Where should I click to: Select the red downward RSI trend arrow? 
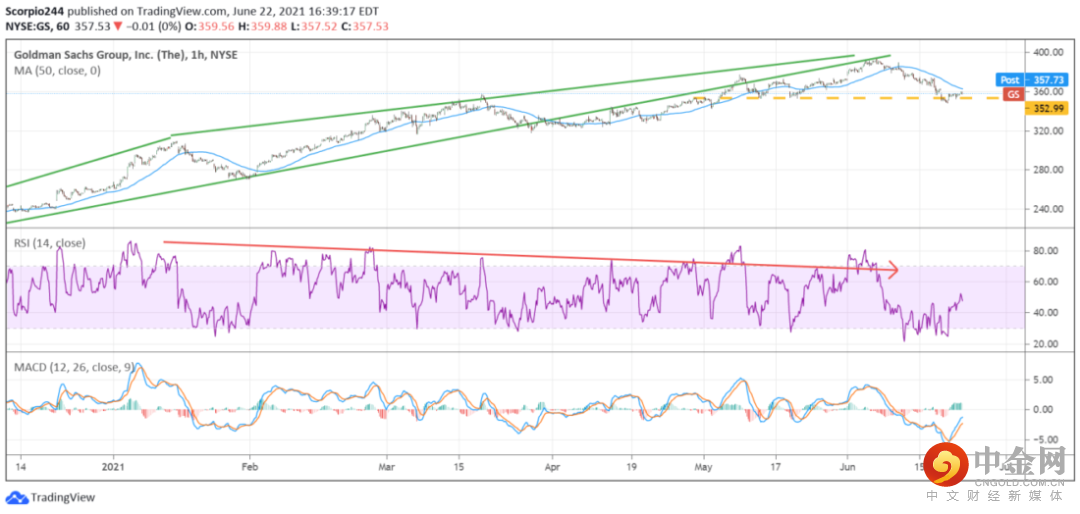coord(530,256)
